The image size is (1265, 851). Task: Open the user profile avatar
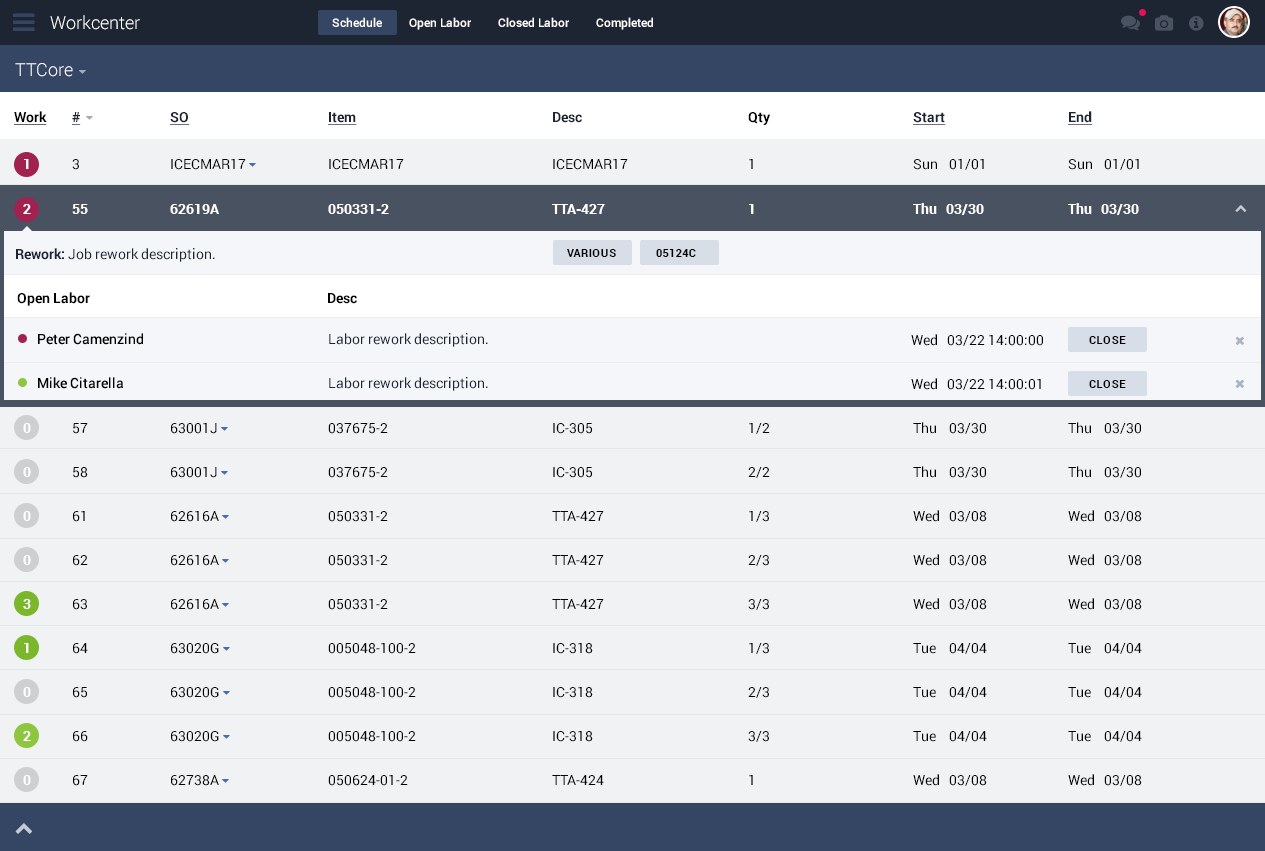pyautogui.click(x=1234, y=22)
